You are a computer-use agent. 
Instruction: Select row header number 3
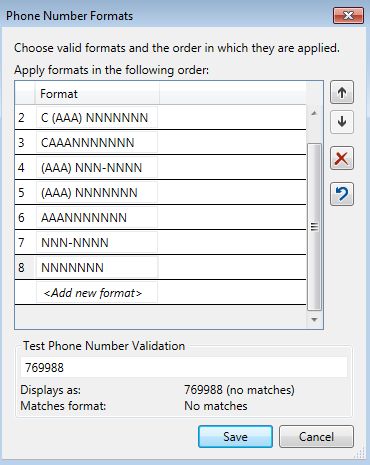coord(25,143)
